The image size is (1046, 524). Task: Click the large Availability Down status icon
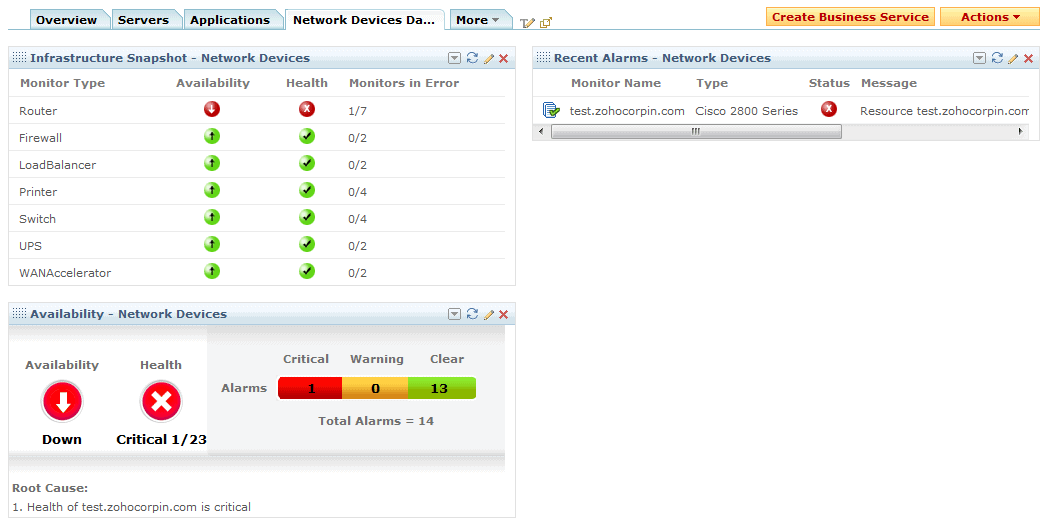coord(62,402)
